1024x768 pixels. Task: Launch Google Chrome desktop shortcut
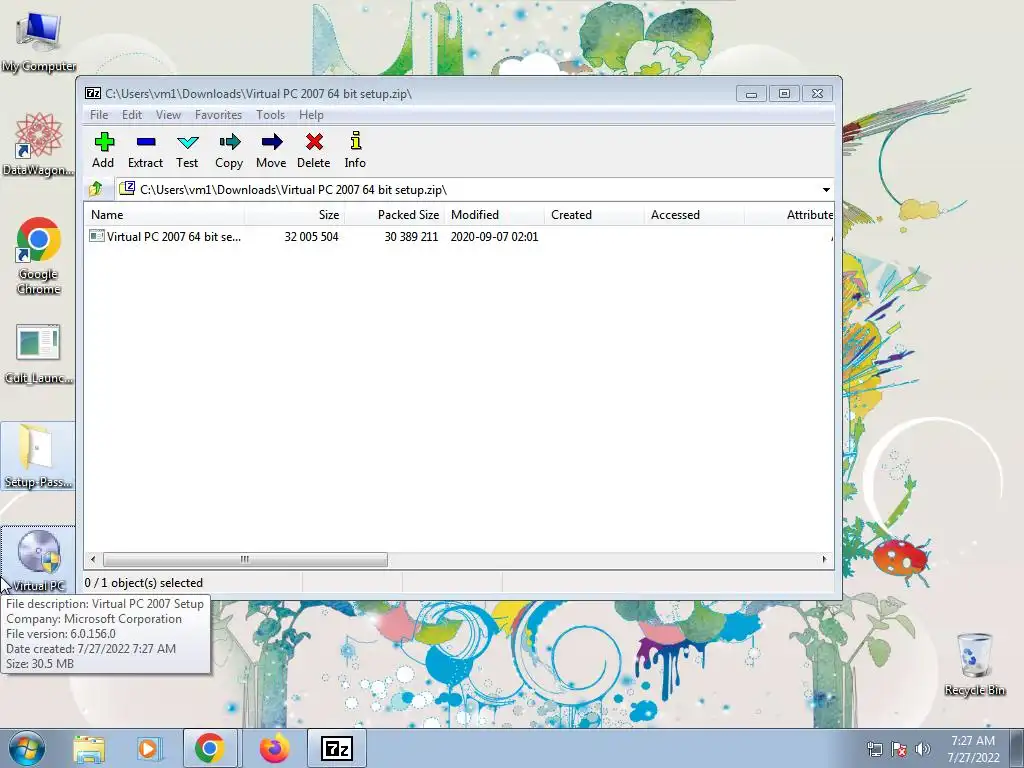[39, 257]
